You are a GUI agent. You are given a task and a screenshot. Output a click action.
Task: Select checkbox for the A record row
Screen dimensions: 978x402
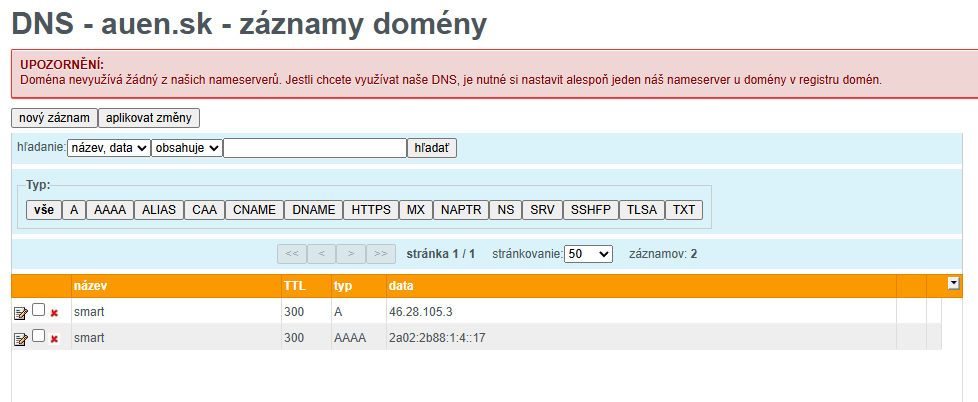[x=38, y=311]
